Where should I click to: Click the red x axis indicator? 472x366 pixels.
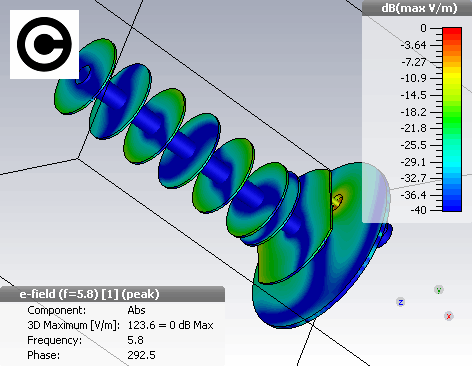449,316
